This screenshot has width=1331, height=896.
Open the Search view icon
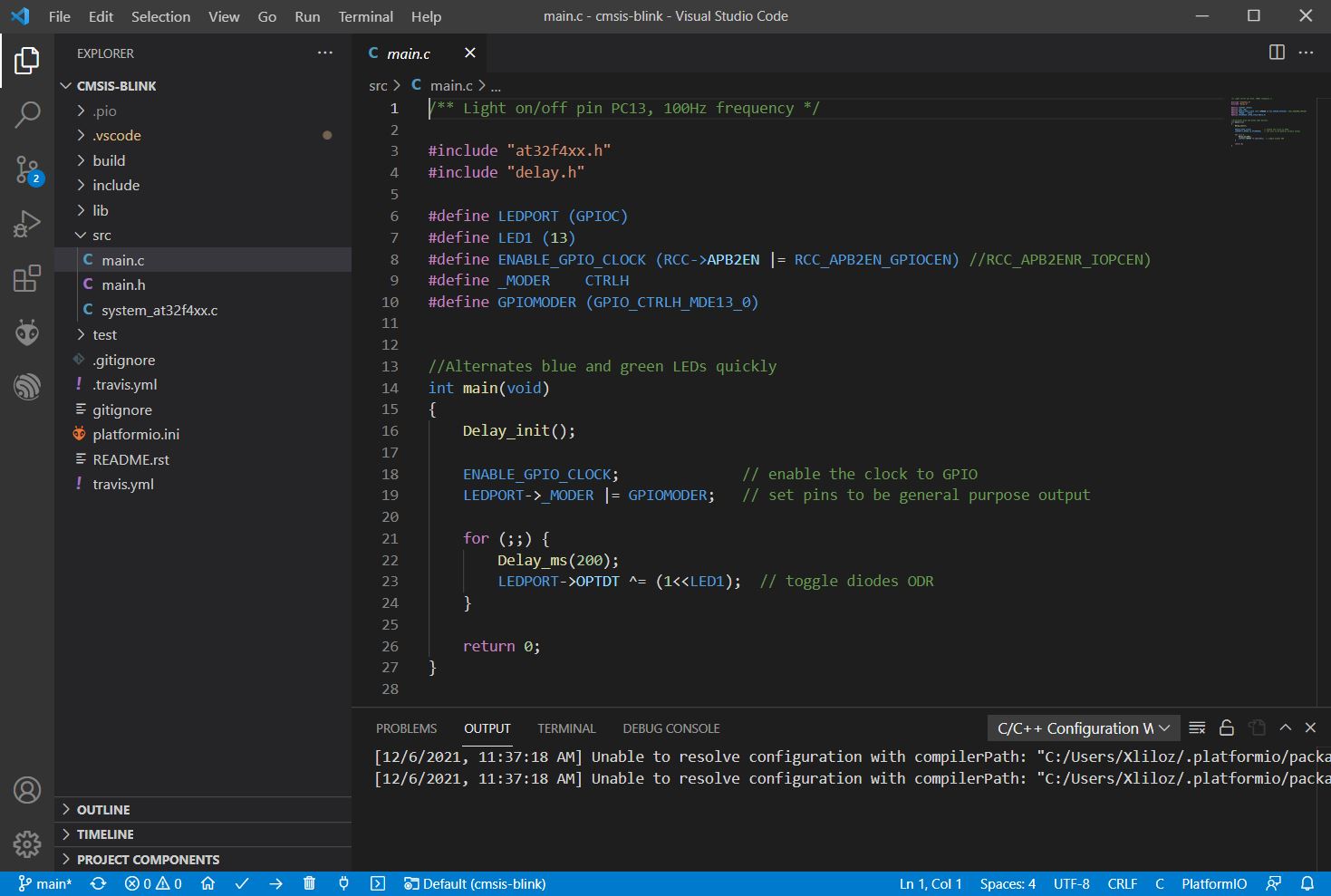(x=27, y=114)
